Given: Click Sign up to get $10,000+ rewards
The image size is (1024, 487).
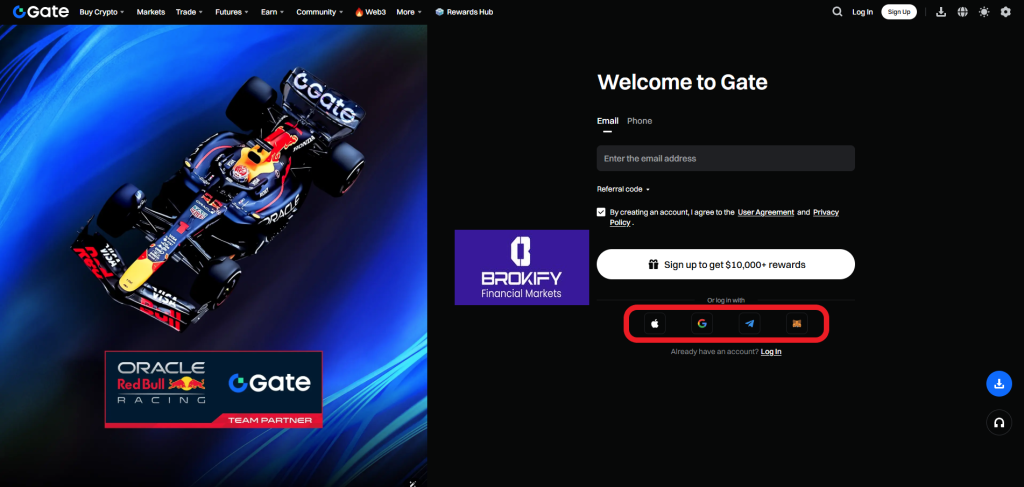Looking at the screenshot, I should 726,264.
